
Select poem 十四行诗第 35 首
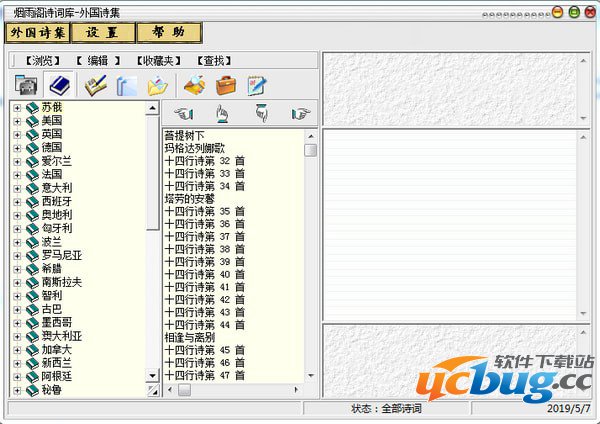[204, 211]
